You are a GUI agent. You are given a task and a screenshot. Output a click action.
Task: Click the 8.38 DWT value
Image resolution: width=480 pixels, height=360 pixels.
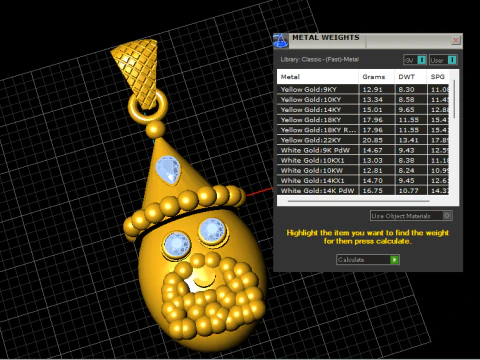pyautogui.click(x=406, y=160)
